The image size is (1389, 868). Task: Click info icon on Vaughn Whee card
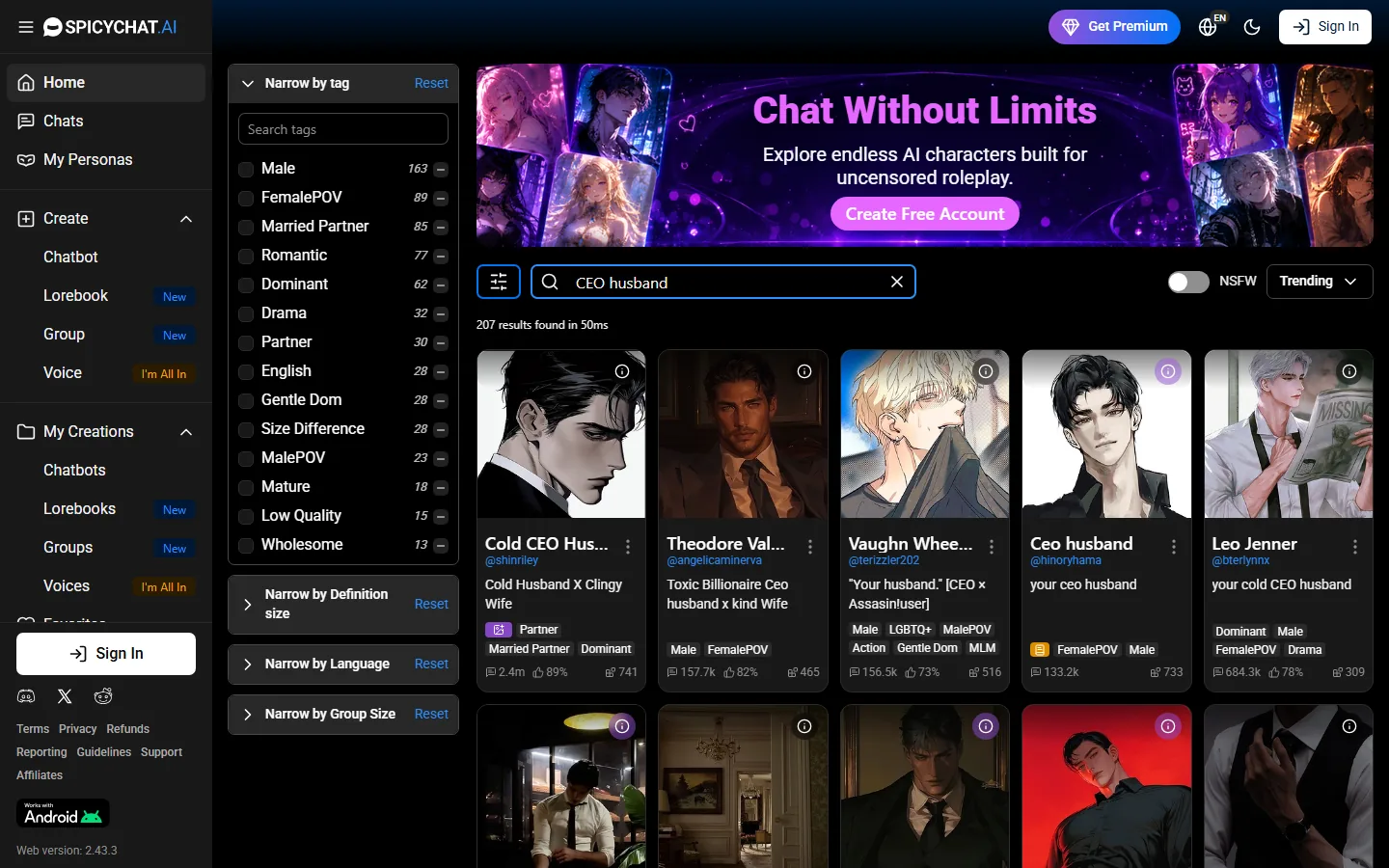(986, 371)
